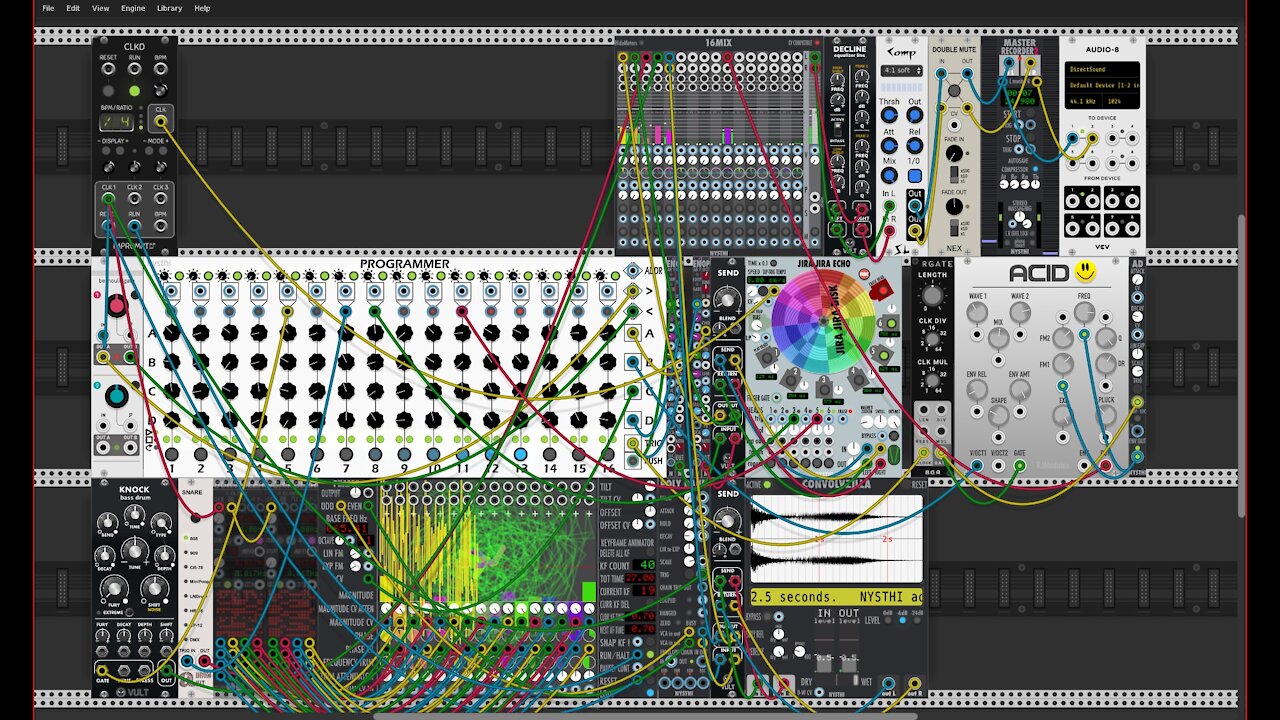Select 909 in the Snare model list
The width and height of the screenshot is (1280, 720).
click(194, 552)
